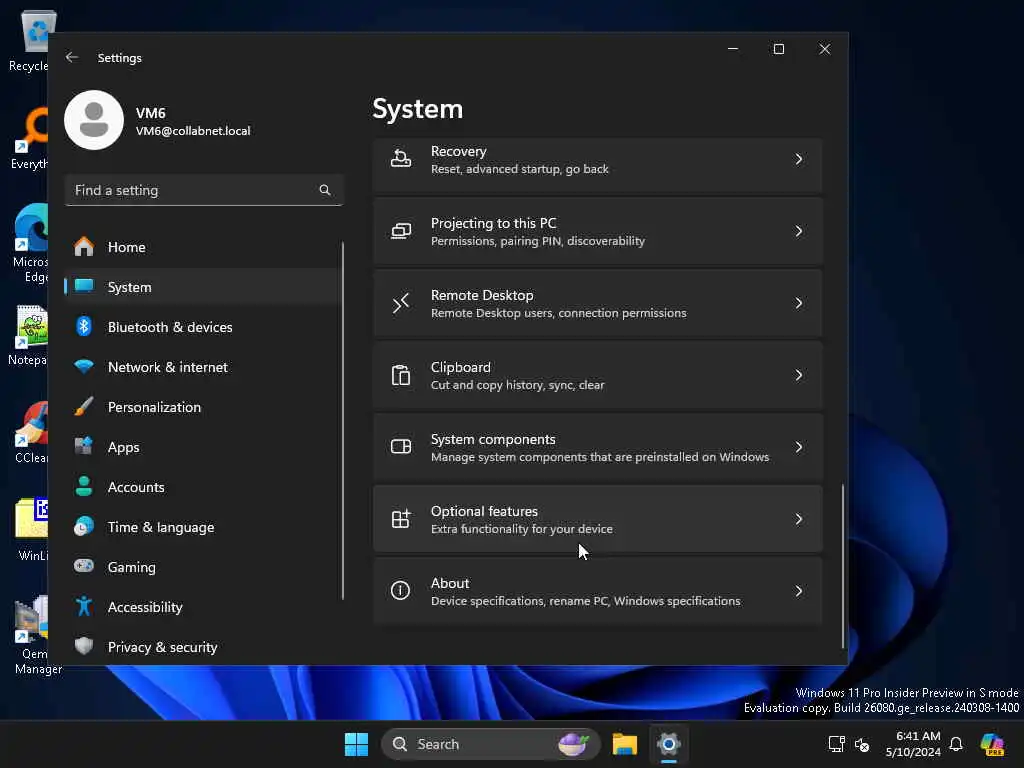Click the Gaming controller icon
1024x768 pixels.
tap(85, 567)
